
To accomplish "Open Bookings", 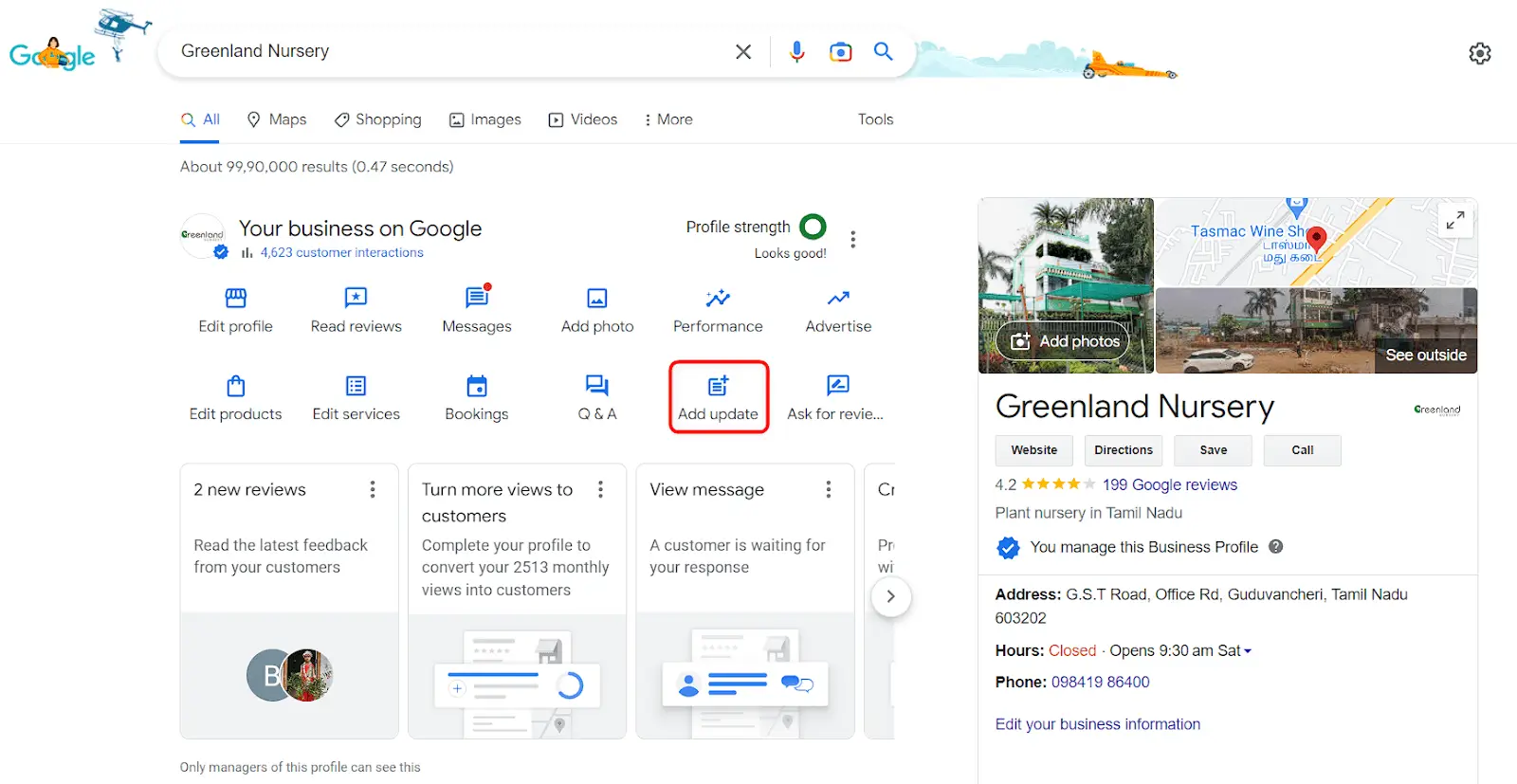I will tap(477, 399).
